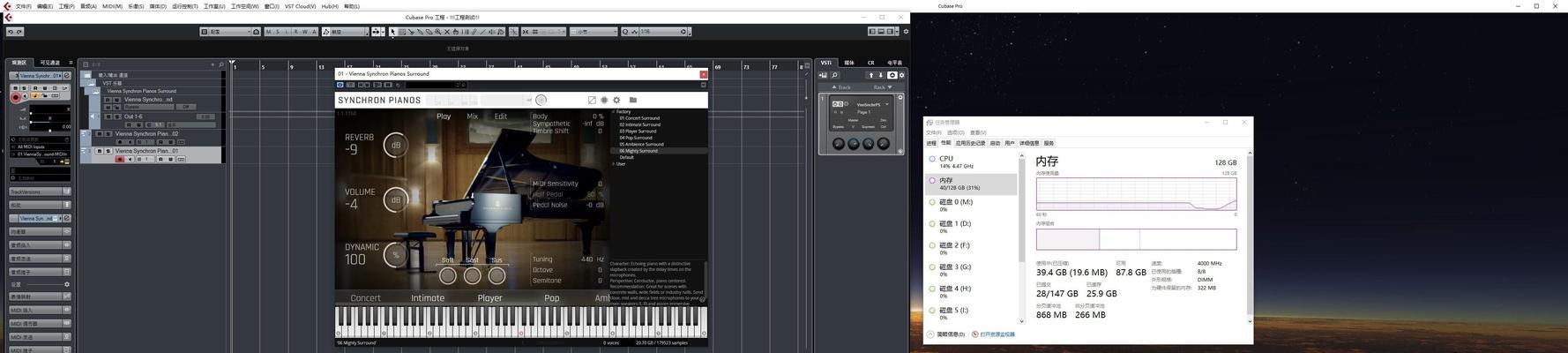The width and height of the screenshot is (1568, 353).
Task: Open the 进程 tab in Task Manager
Action: pyautogui.click(x=931, y=143)
